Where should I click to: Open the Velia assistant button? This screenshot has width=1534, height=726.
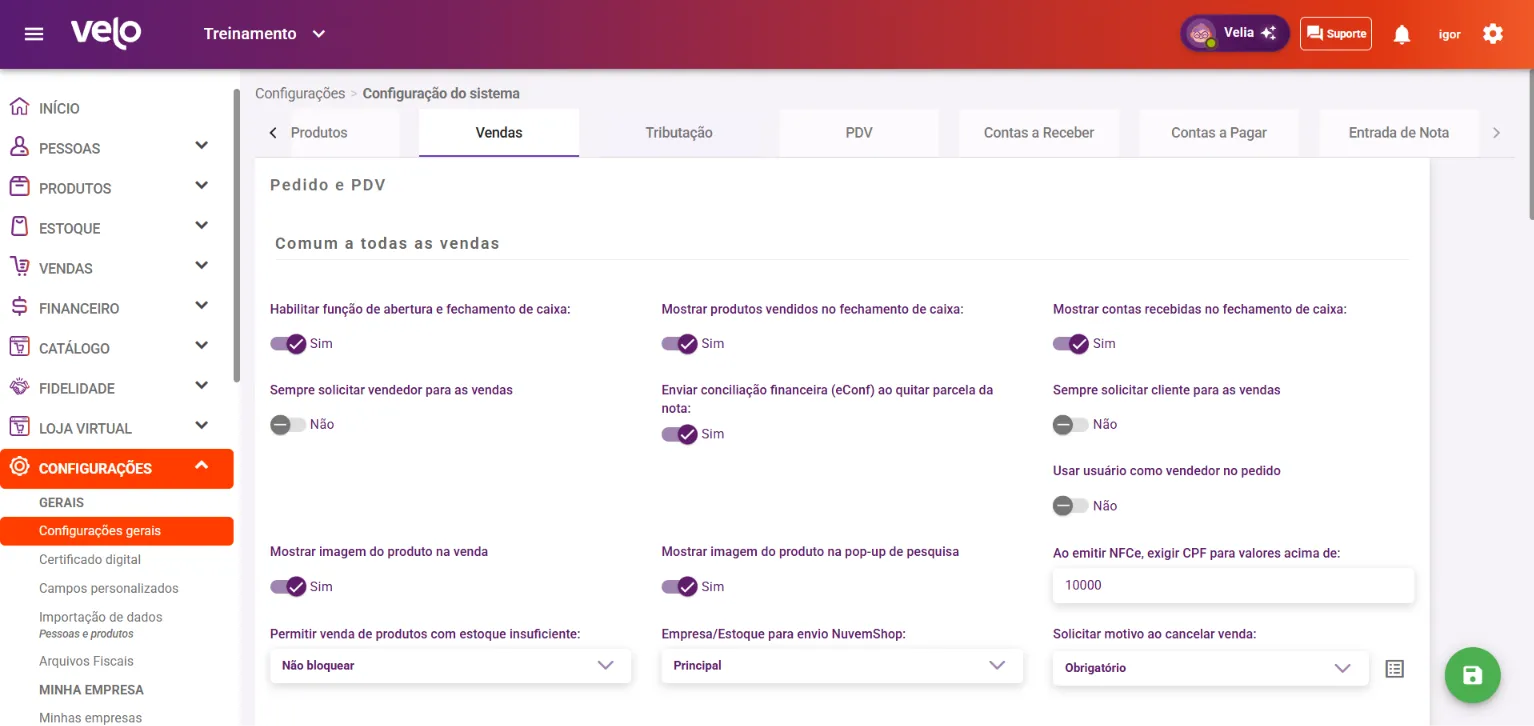[1235, 33]
